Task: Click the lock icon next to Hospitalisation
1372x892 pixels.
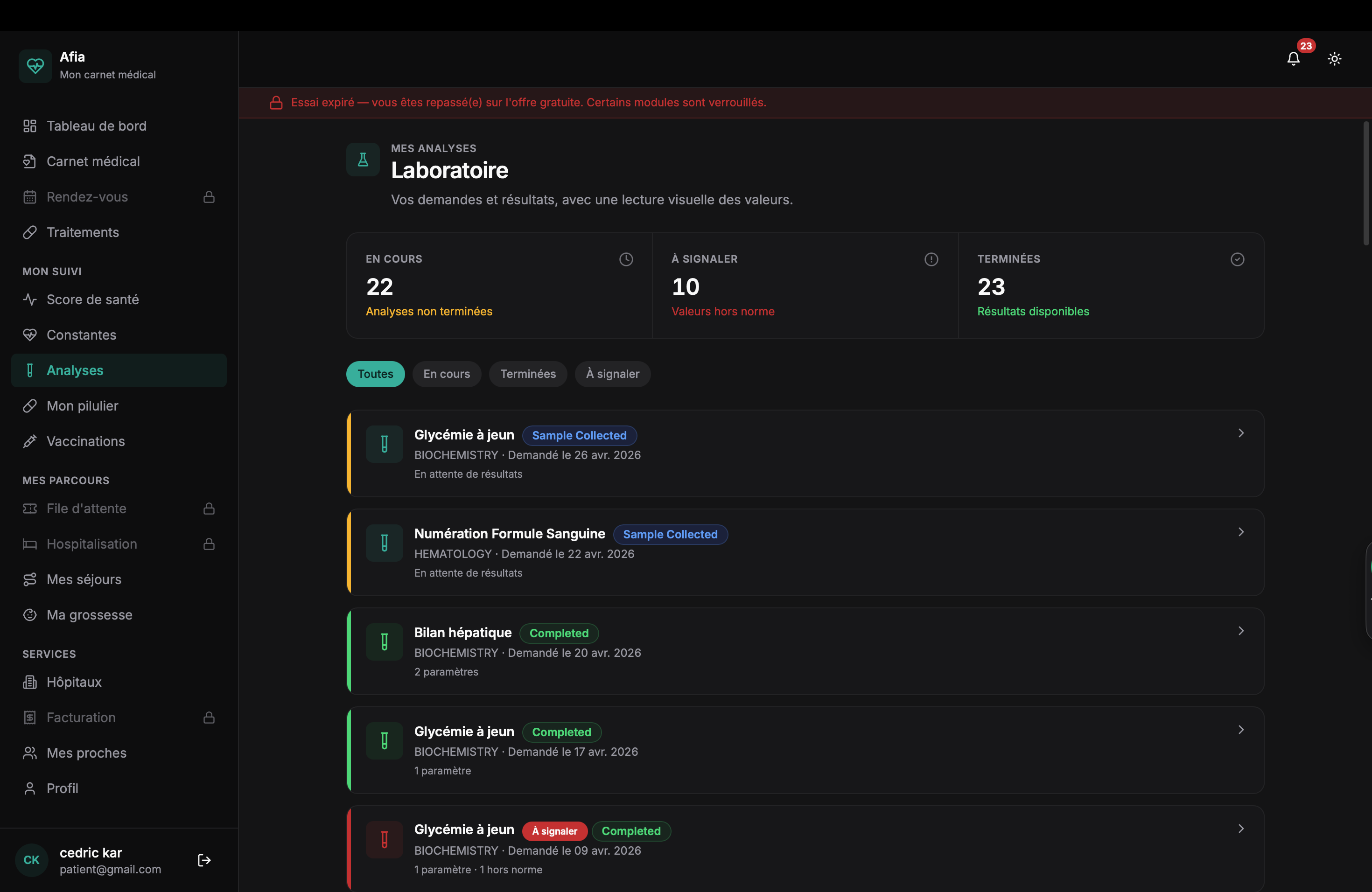Action: tap(209, 544)
